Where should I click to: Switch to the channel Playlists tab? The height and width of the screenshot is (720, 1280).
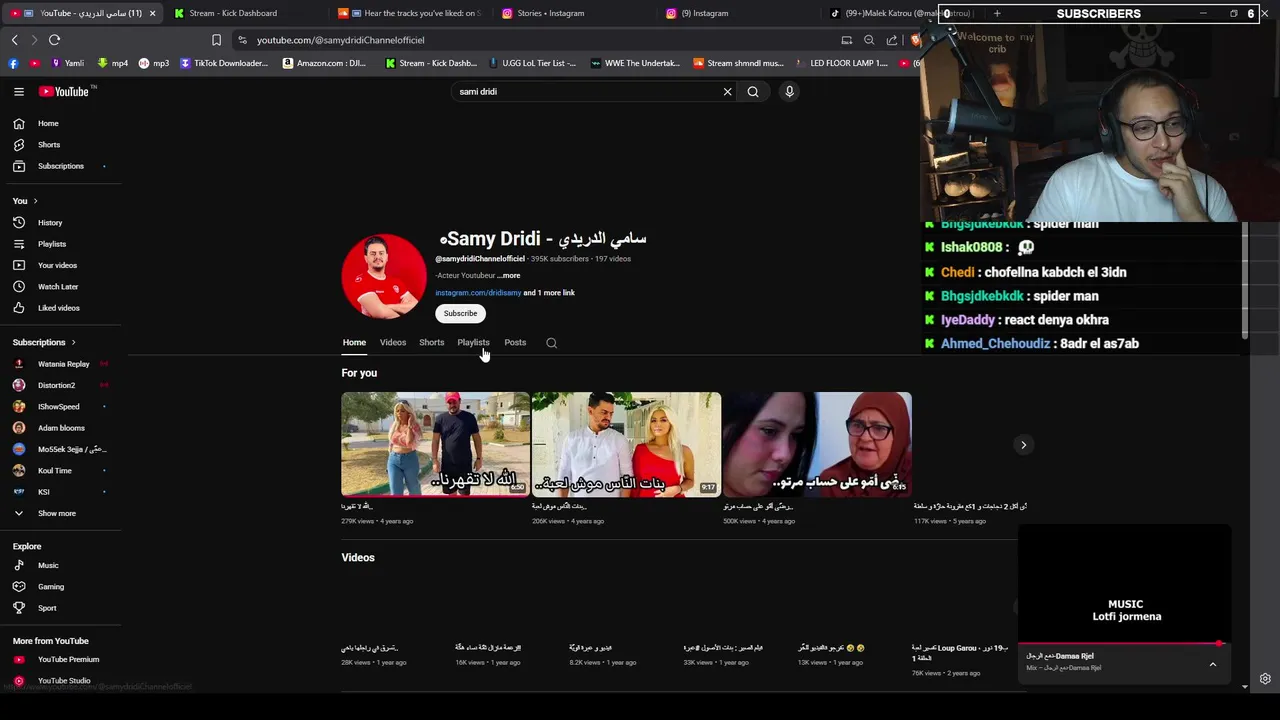pyautogui.click(x=473, y=342)
